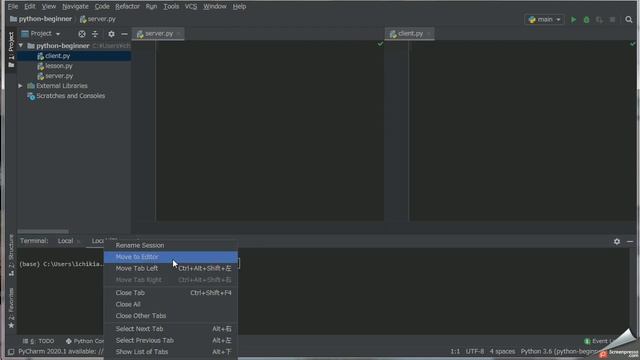
Task: Switch to the first Local terminal tab
Action: [x=65, y=241]
